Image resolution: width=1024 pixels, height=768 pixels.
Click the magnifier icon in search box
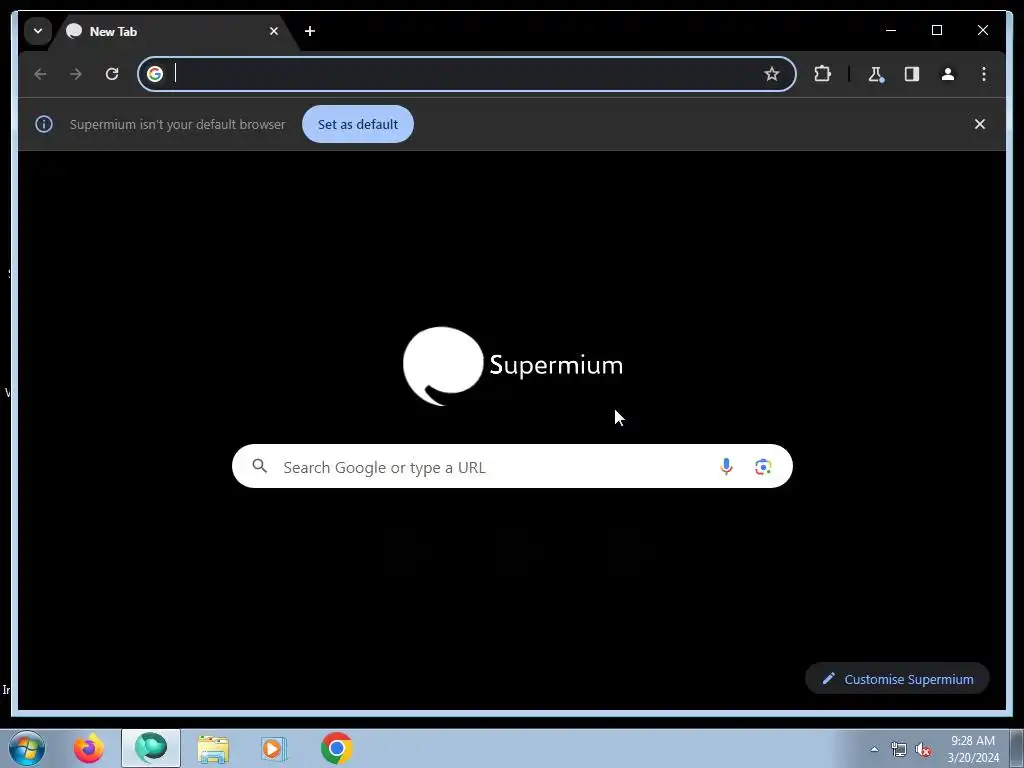(260, 466)
